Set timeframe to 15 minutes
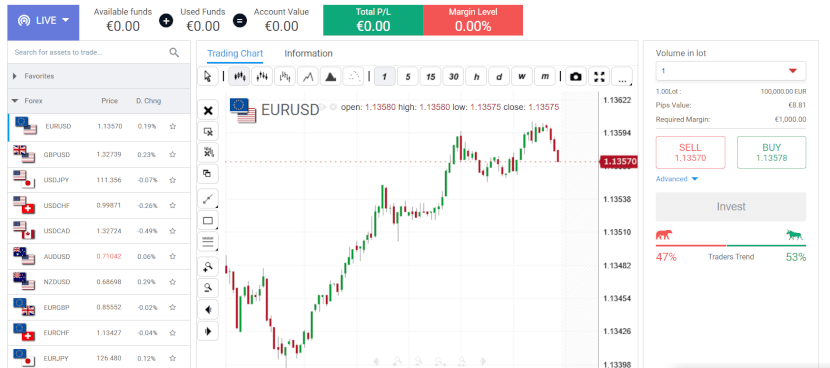Image resolution: width=830 pixels, height=368 pixels. coord(430,77)
